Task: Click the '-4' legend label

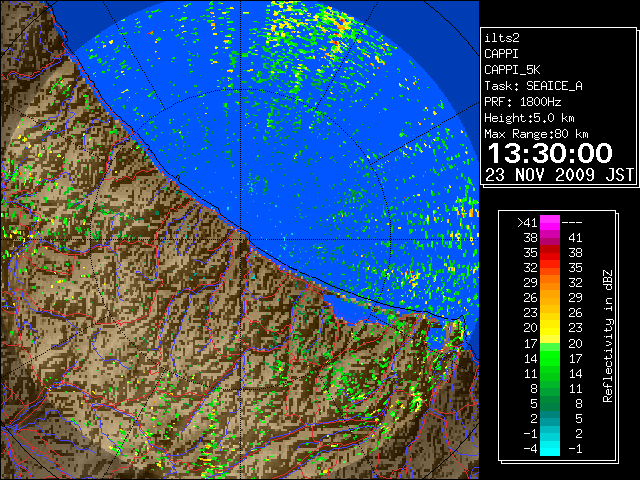Action: pos(531,449)
